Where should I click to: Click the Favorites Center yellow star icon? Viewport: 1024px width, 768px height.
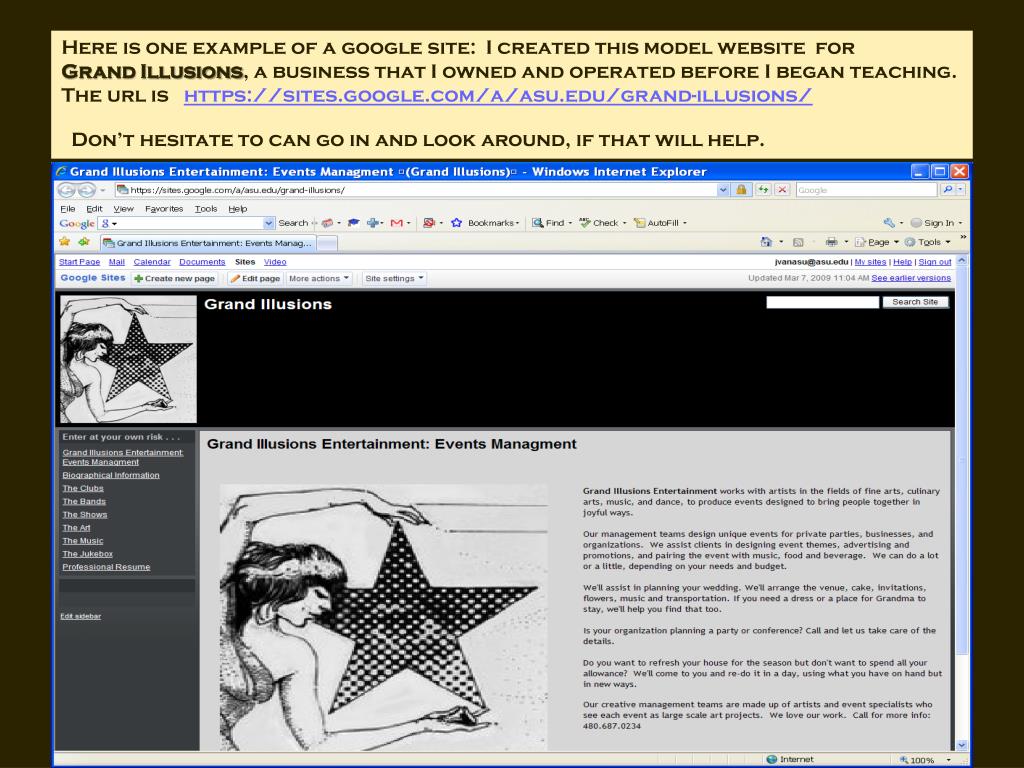pos(65,242)
